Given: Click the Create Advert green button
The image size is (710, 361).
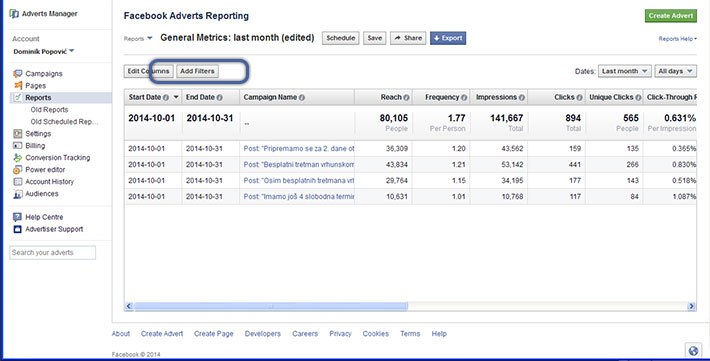Looking at the screenshot, I should (x=671, y=15).
